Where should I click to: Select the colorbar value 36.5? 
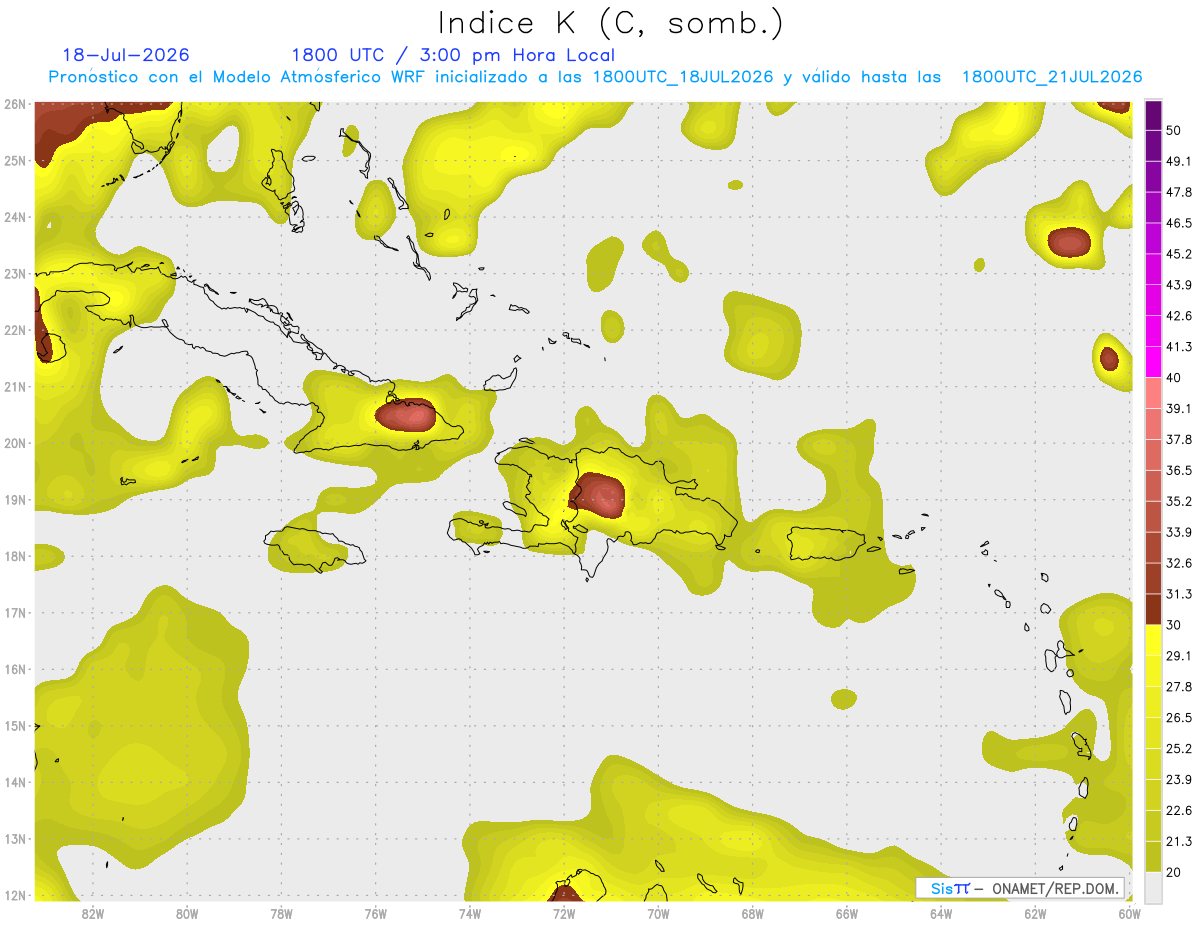pyautogui.click(x=1179, y=470)
